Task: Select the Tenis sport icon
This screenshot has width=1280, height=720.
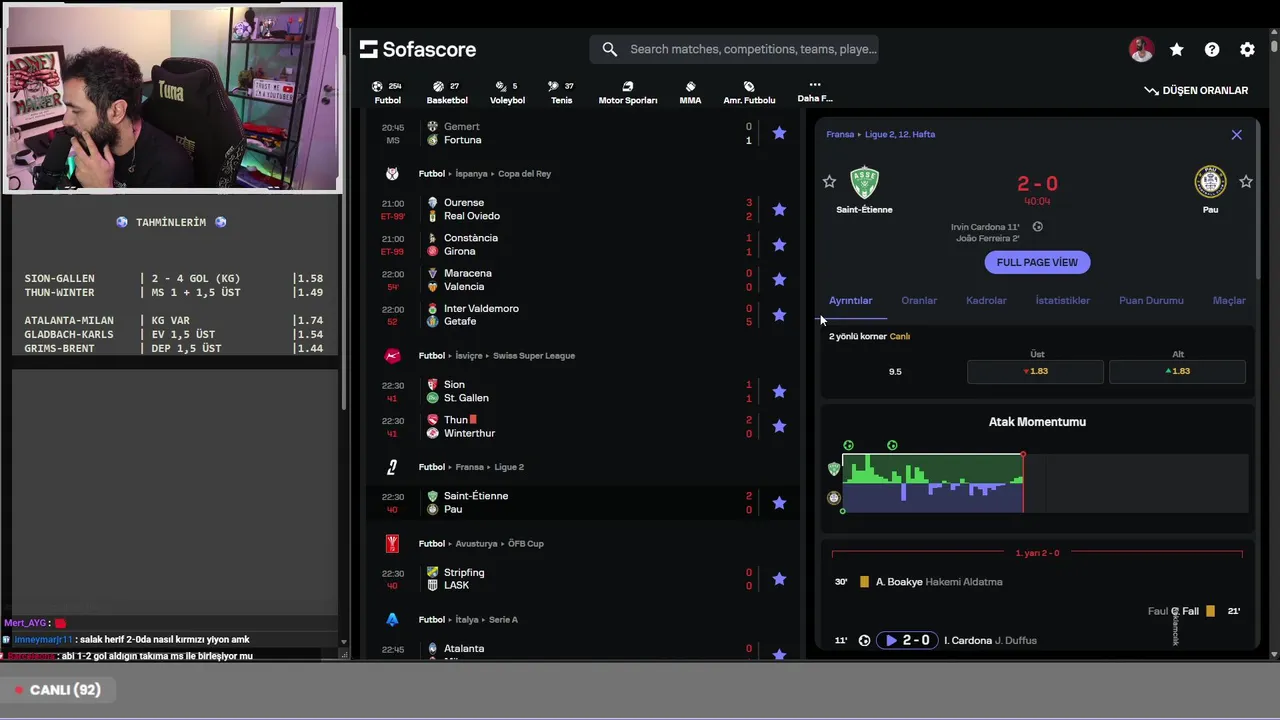Action: [x=561, y=92]
